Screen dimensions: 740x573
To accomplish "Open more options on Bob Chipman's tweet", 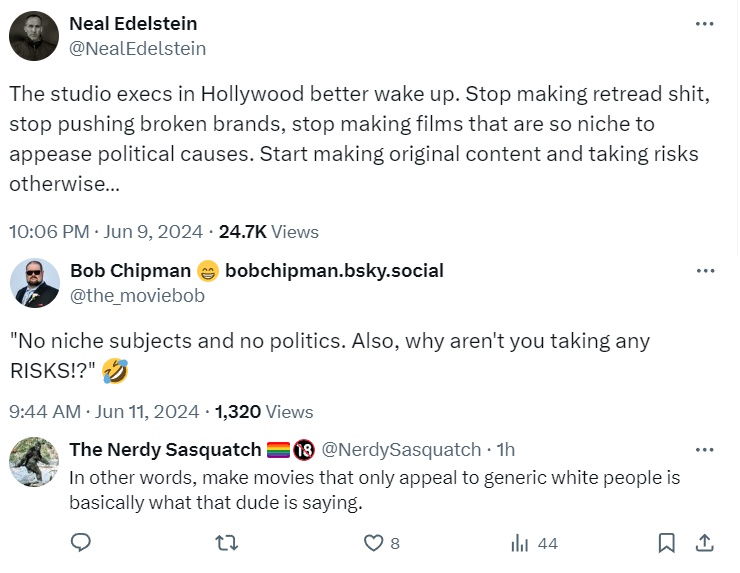I will [x=705, y=271].
